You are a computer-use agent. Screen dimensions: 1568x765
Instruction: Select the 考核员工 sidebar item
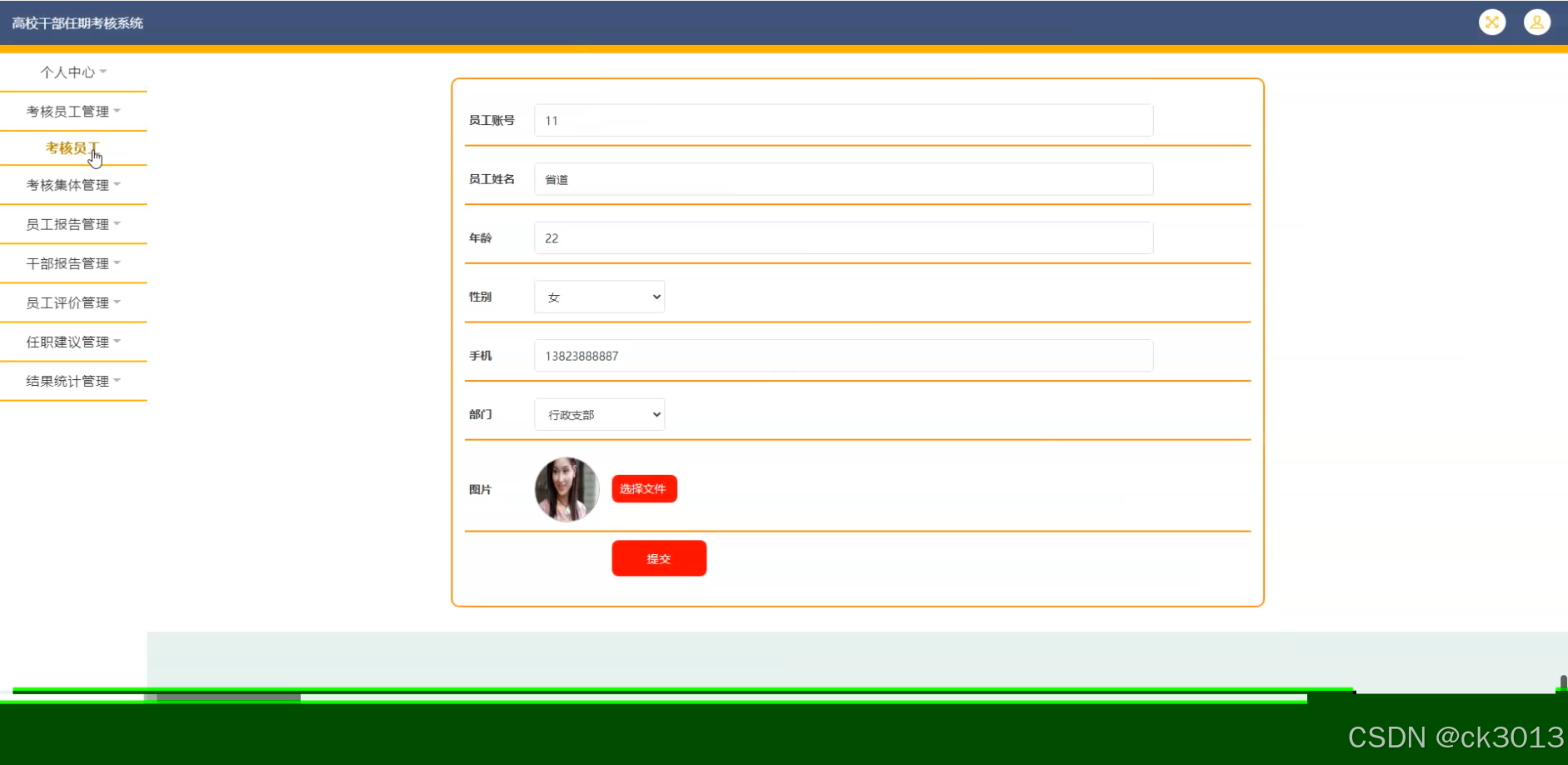73,147
